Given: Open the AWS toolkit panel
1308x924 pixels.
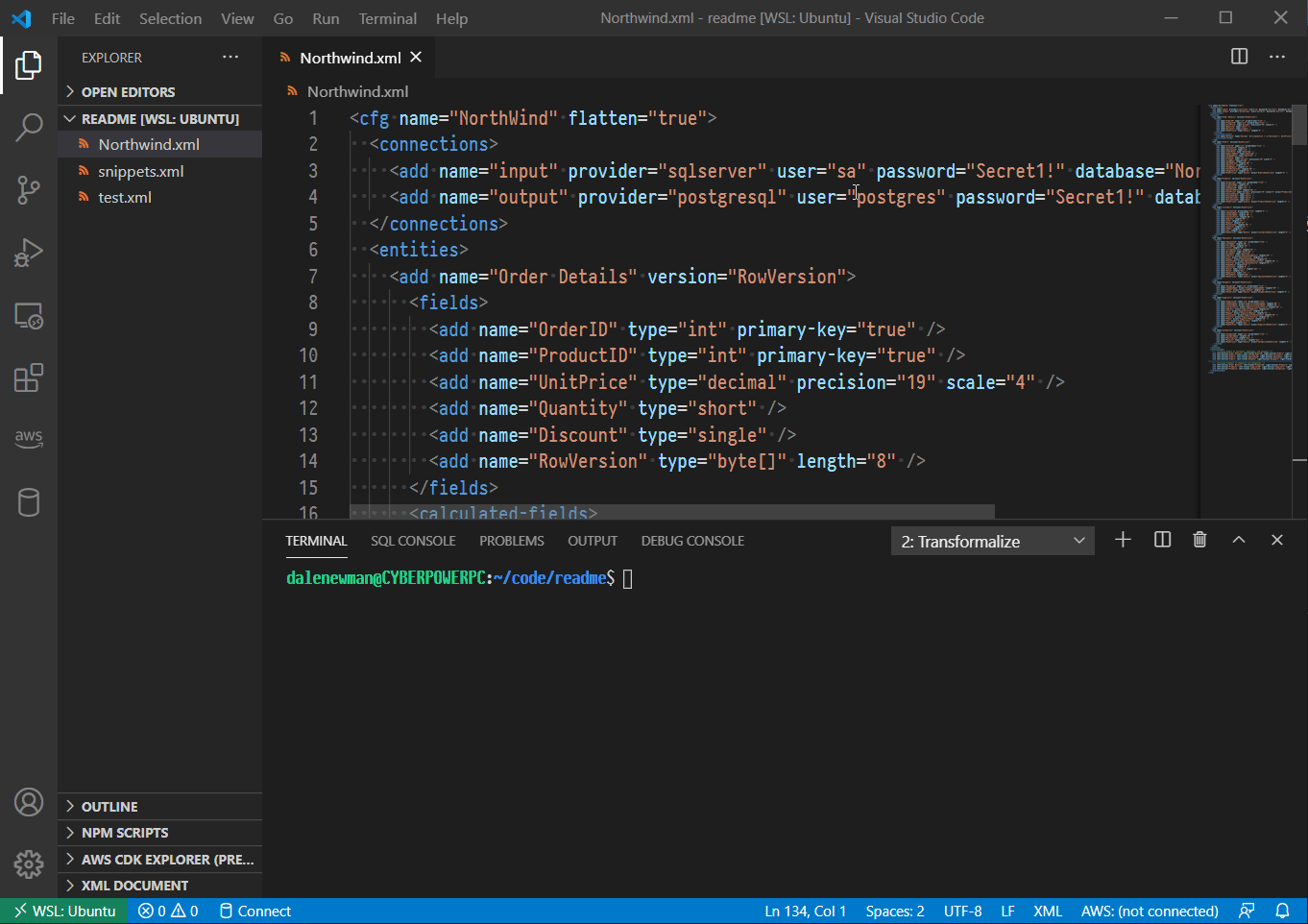Looking at the screenshot, I should point(29,438).
